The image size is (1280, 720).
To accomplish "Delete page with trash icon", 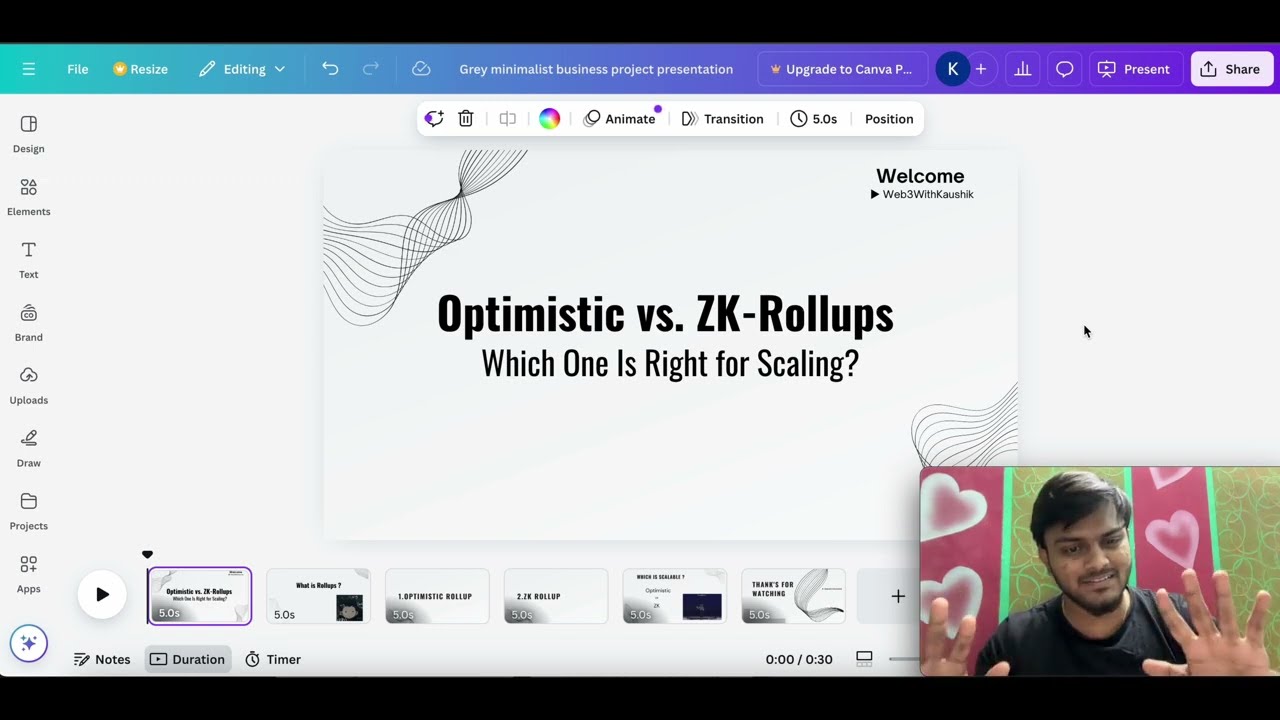I will point(466,119).
